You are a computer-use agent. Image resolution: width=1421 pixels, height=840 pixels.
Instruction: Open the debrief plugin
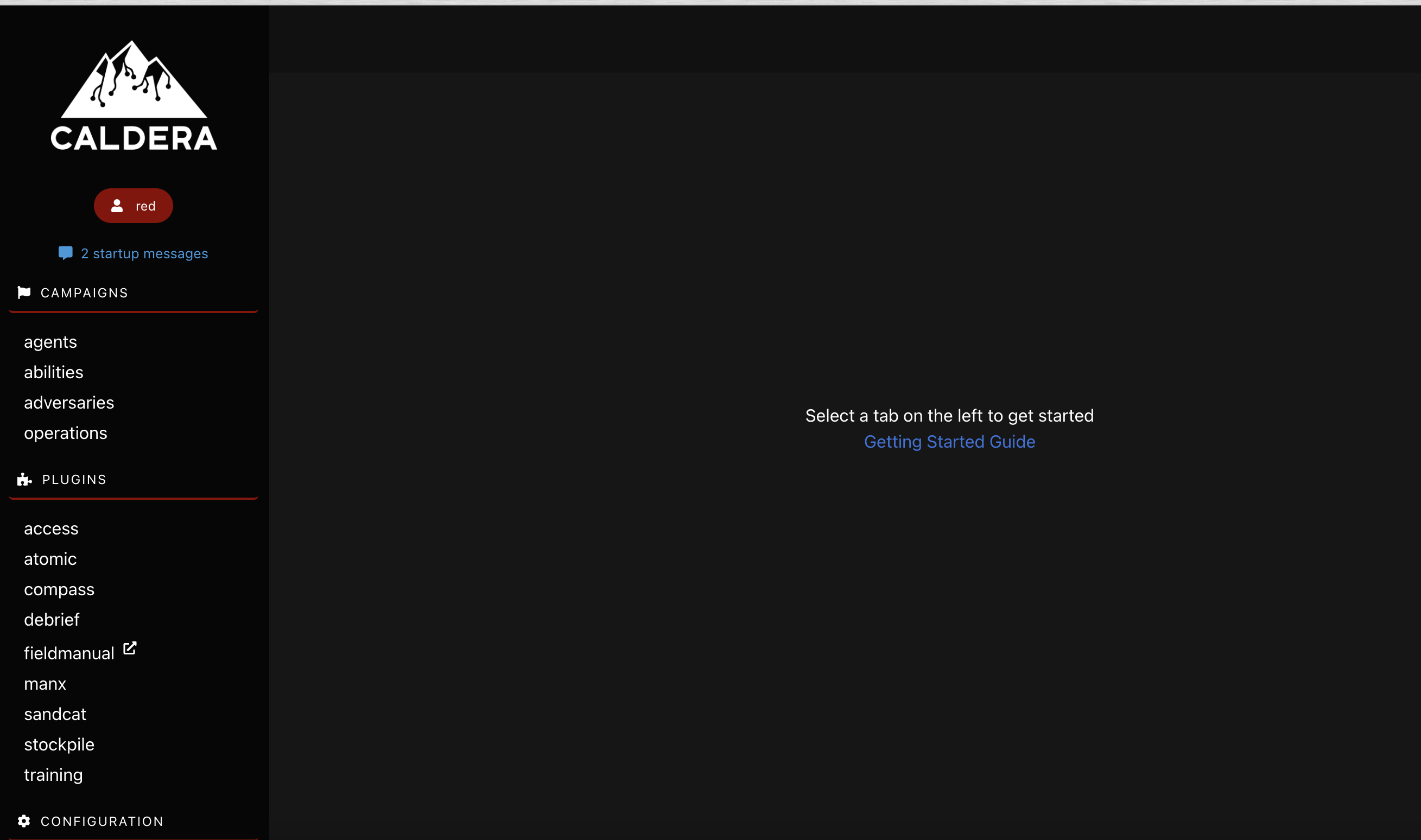[52, 620]
